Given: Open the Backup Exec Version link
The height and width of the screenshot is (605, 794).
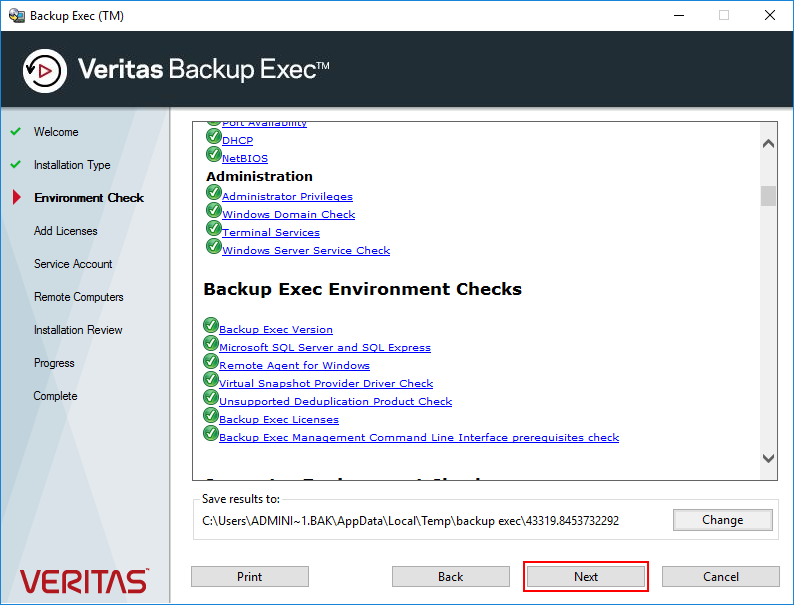Looking at the screenshot, I should [276, 329].
